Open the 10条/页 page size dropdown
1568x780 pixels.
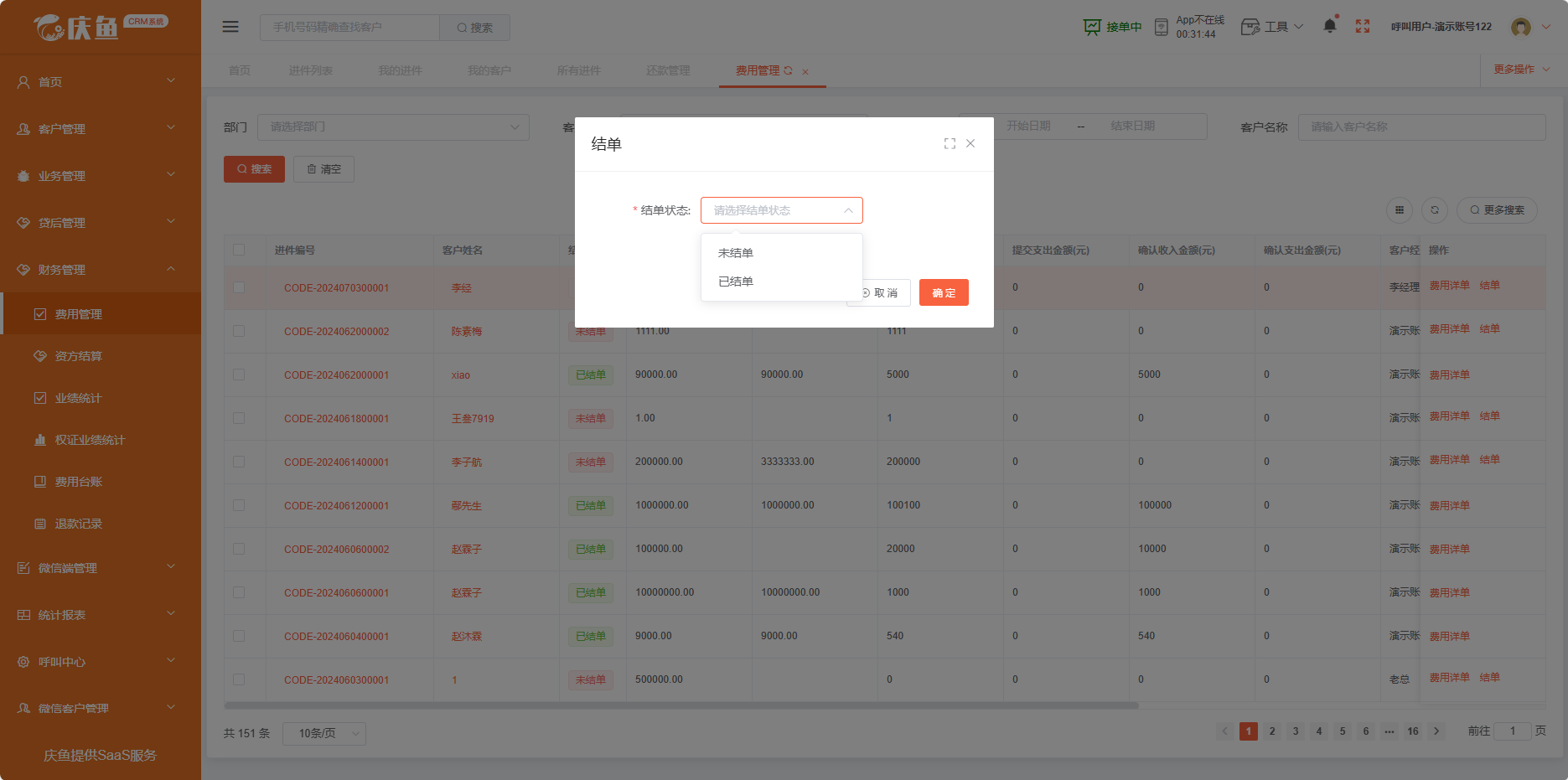tap(324, 733)
